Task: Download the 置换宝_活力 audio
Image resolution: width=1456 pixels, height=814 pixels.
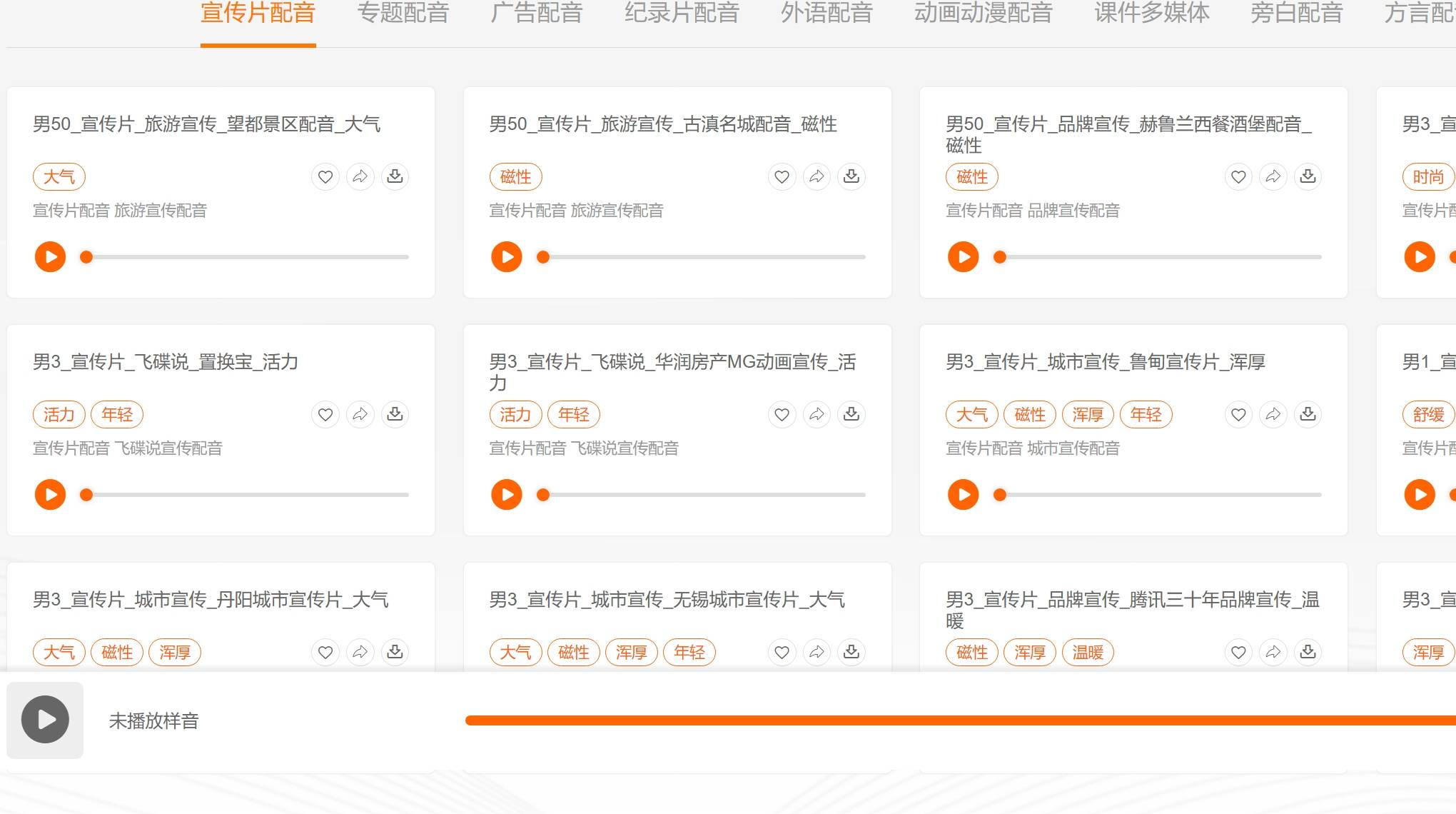Action: [395, 414]
